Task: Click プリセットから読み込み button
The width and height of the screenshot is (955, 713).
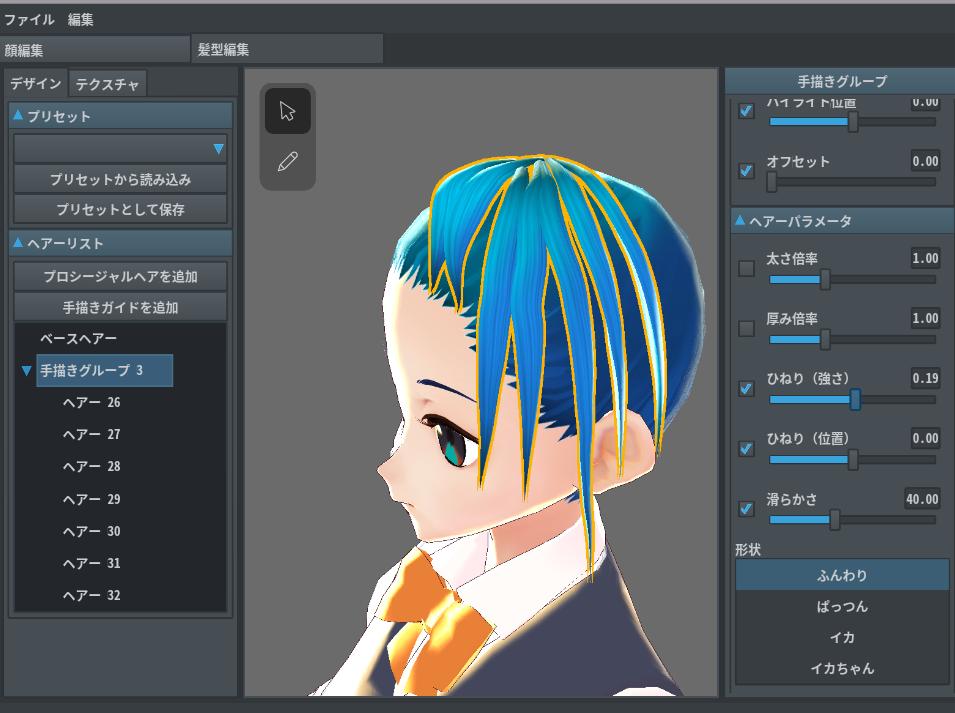Action: click(x=121, y=180)
